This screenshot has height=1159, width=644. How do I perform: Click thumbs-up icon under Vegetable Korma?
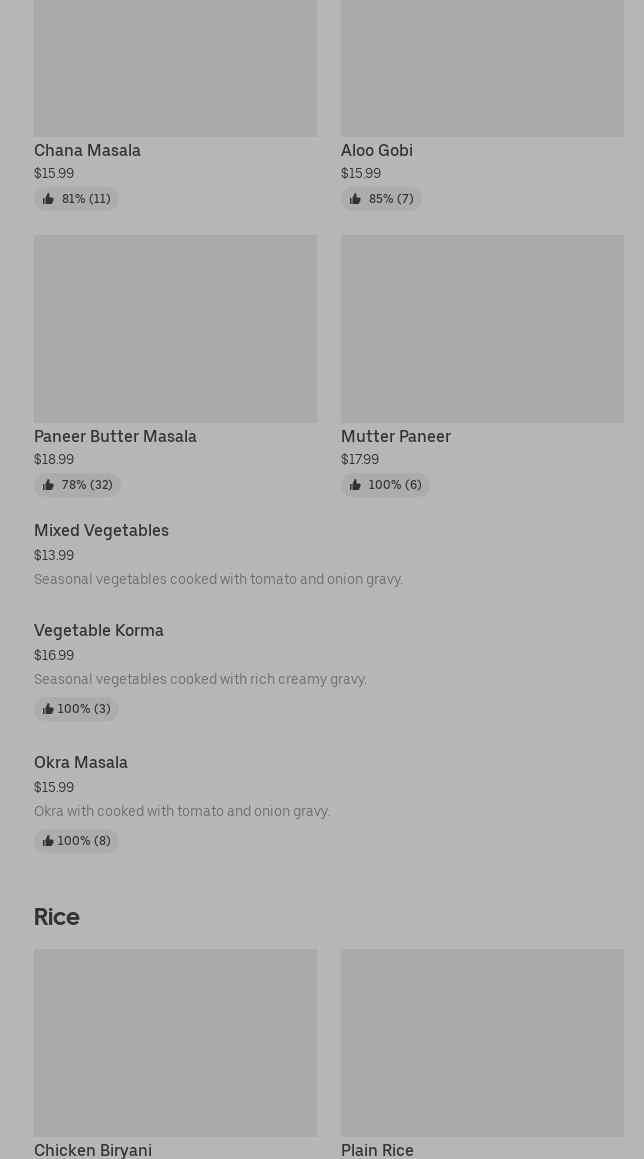[x=48, y=709]
